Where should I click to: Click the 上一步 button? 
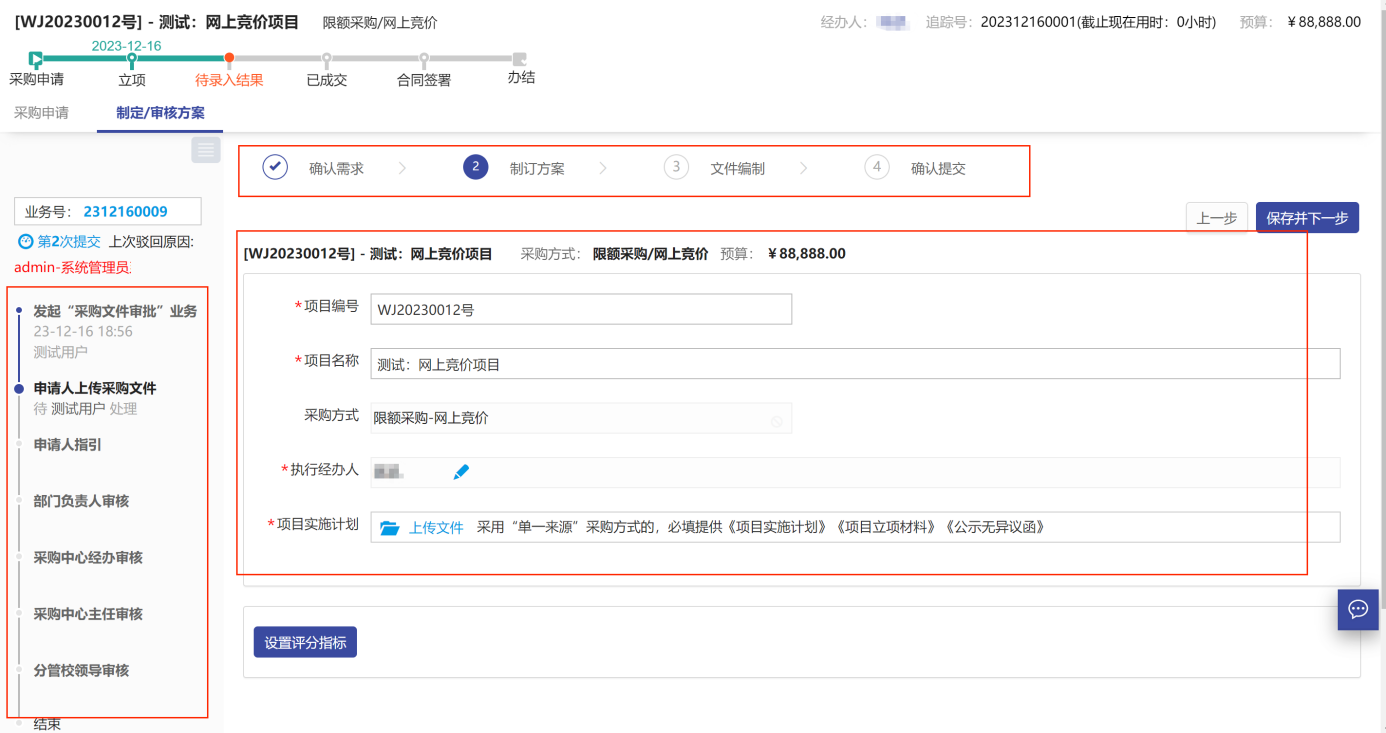(x=1216, y=217)
